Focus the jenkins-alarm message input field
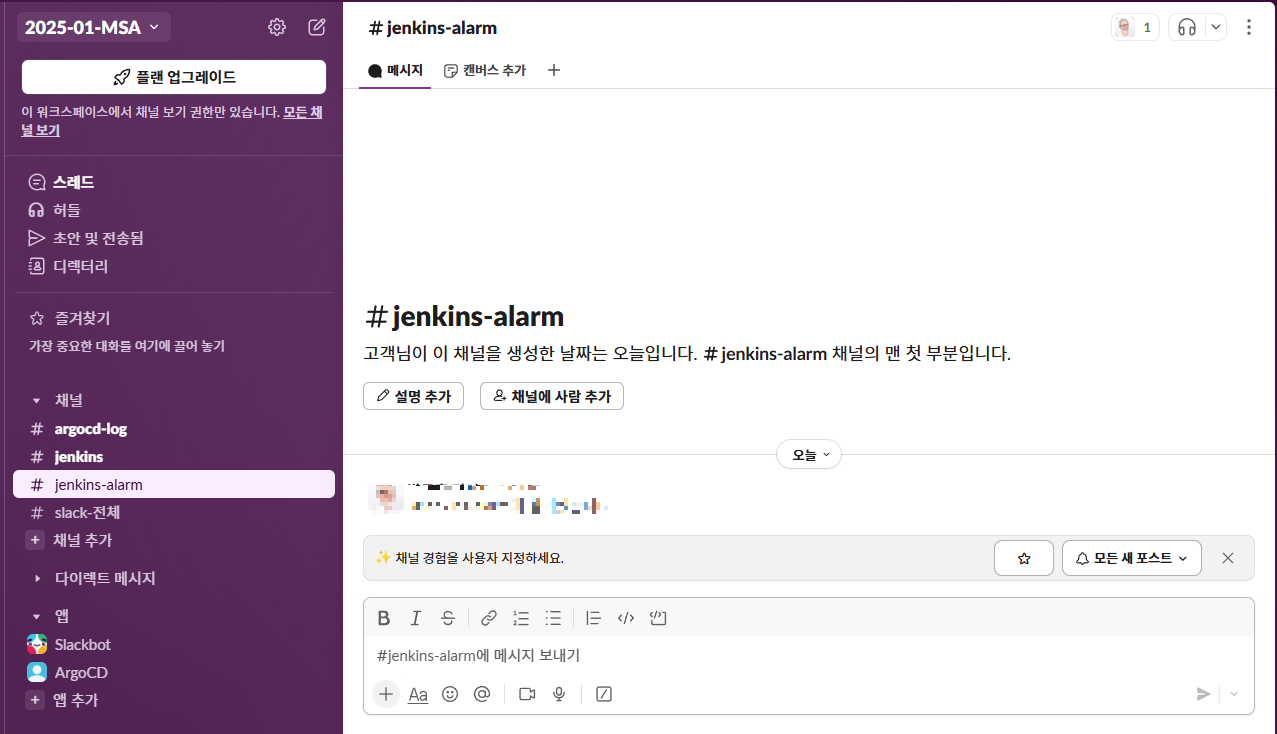The width and height of the screenshot is (1277, 734). (x=808, y=655)
